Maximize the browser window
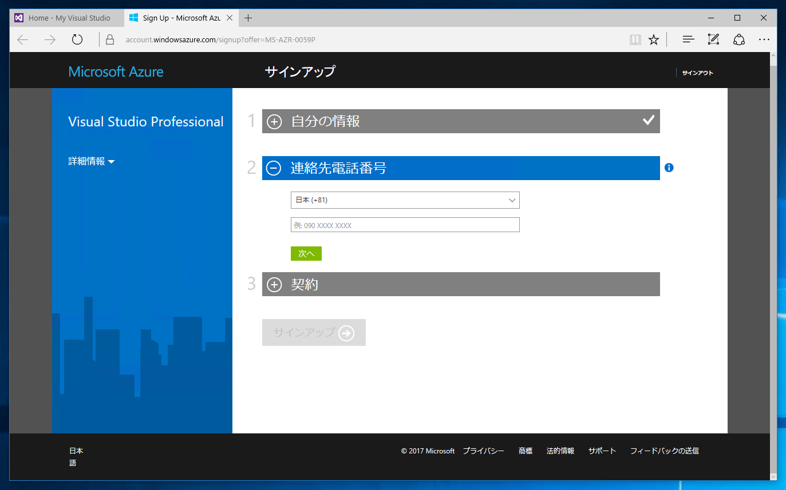 point(737,18)
